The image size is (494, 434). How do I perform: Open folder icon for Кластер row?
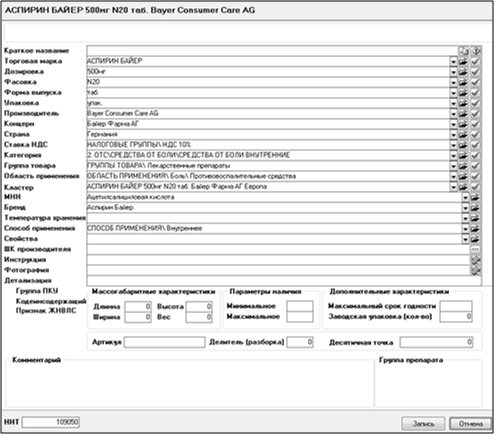click(463, 187)
